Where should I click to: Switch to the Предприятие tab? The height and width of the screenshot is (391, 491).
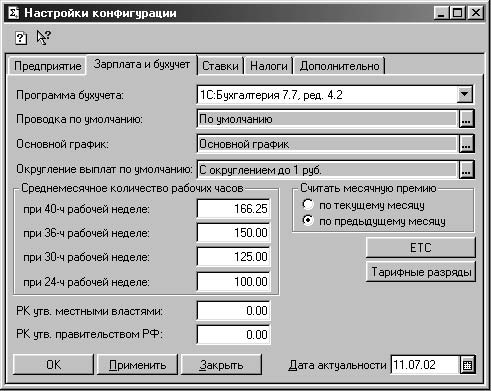[x=47, y=66]
